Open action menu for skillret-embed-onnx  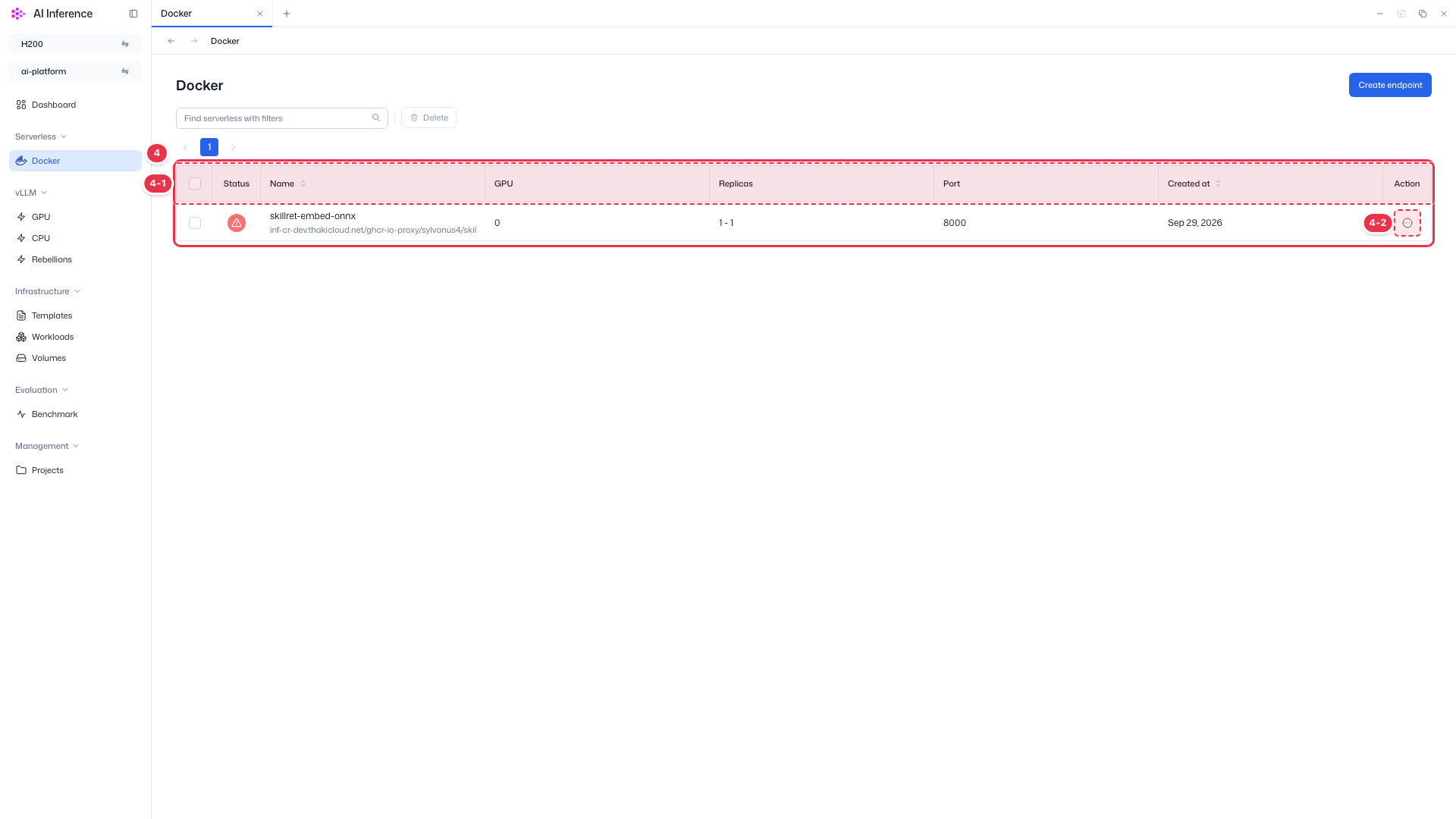coord(1407,223)
